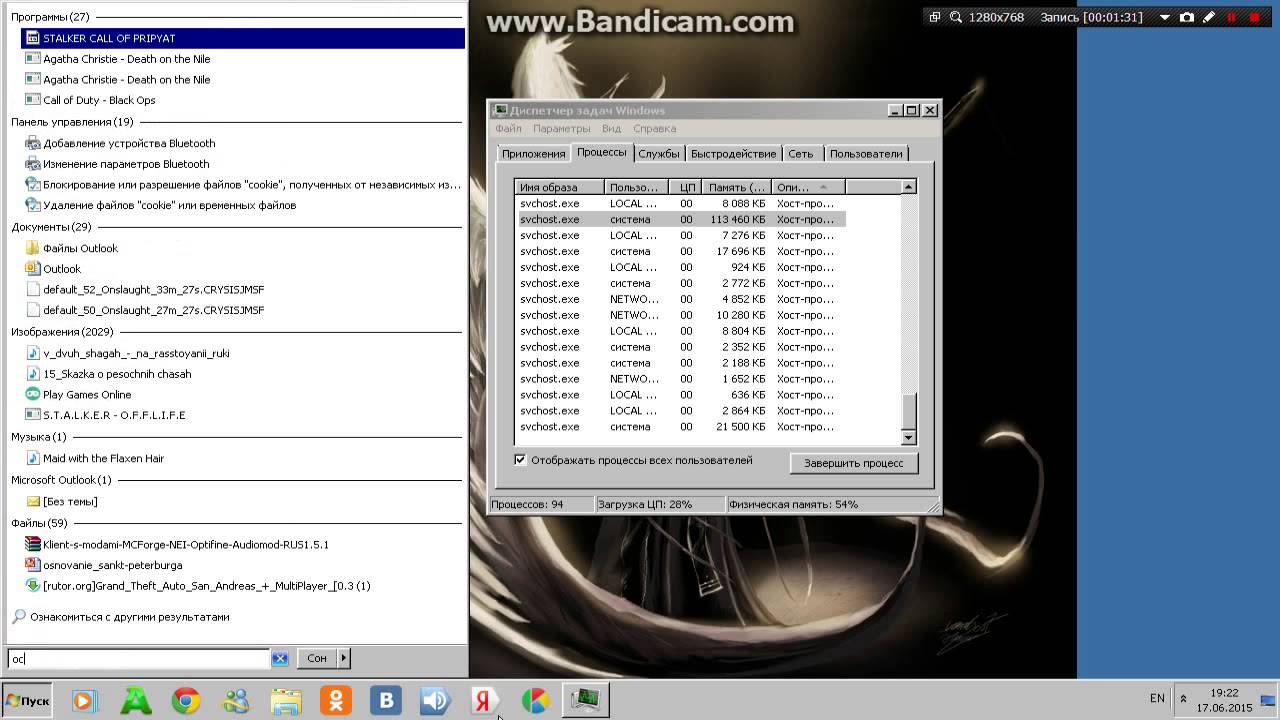
Task: Switch to the Приложения tab
Action: [534, 153]
